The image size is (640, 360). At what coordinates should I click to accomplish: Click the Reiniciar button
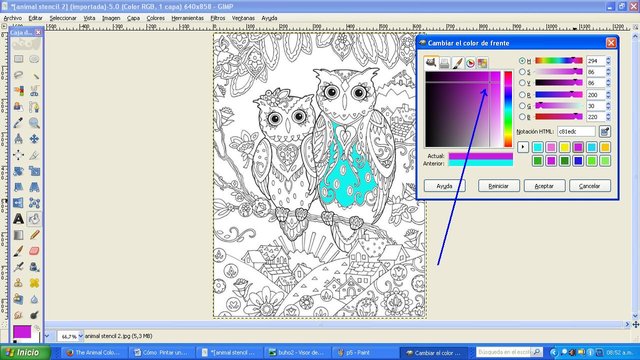499,186
